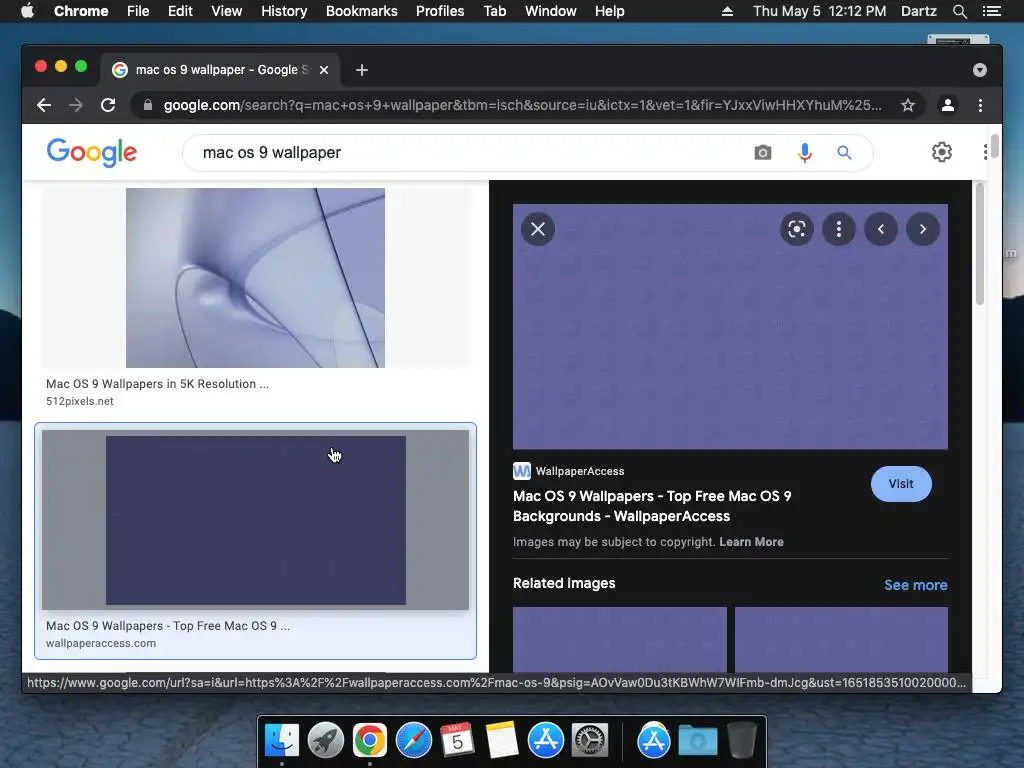
Task: Click the forward navigation arrow
Action: click(76, 105)
